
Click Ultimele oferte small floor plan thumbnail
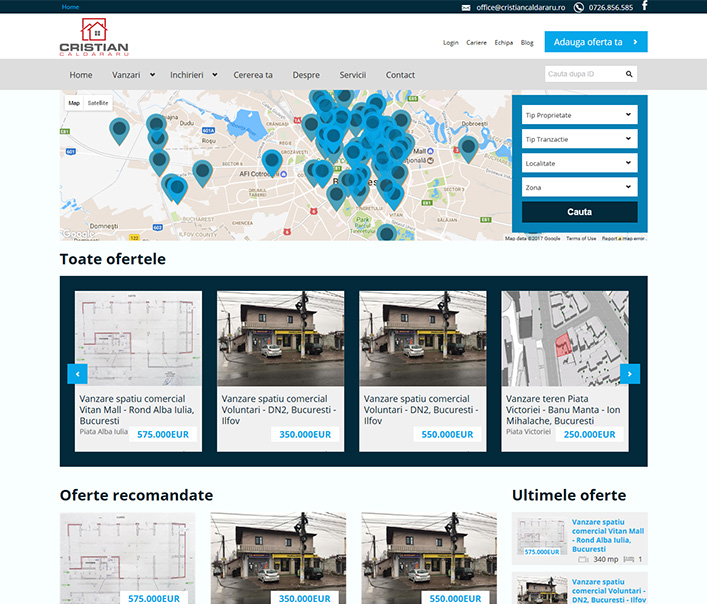[542, 536]
